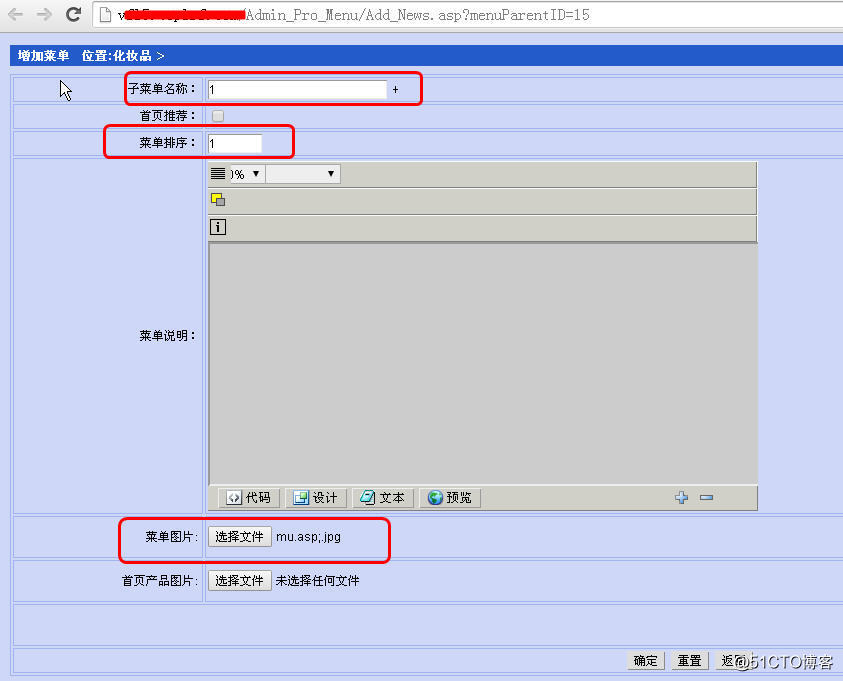843x681 pixels.
Task: Click the mu.asp;.jpg file name text
Action: tap(309, 536)
